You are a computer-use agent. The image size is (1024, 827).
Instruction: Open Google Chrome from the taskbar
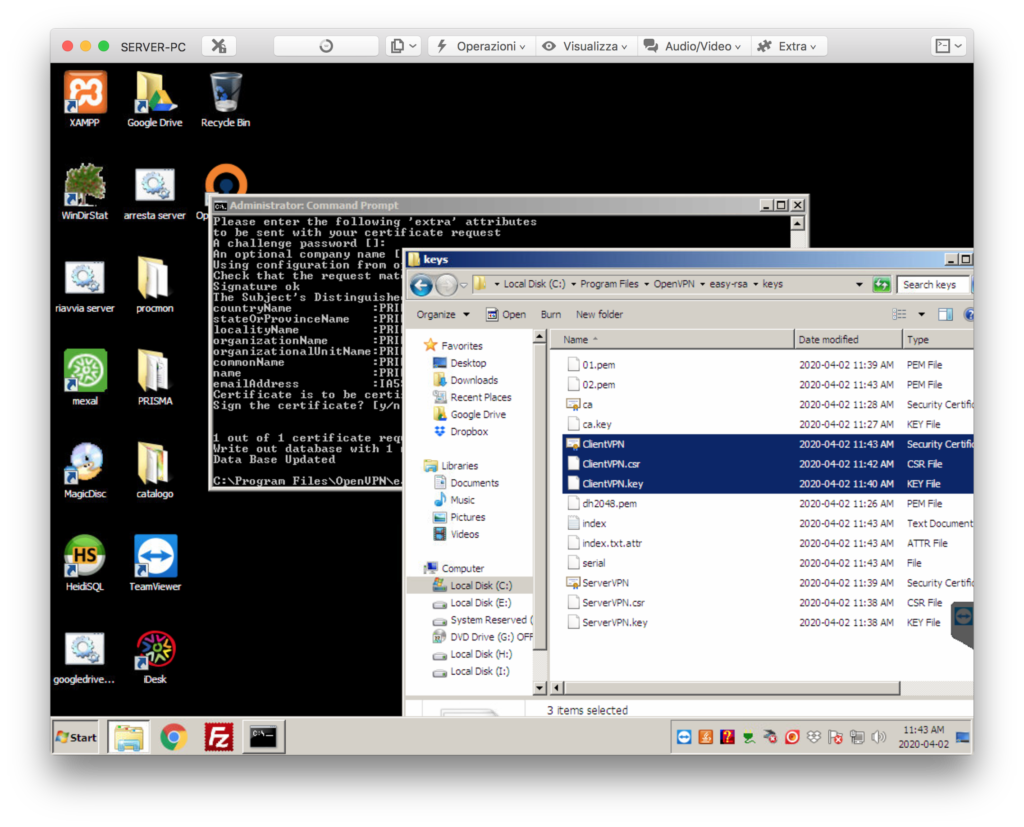tap(174, 738)
